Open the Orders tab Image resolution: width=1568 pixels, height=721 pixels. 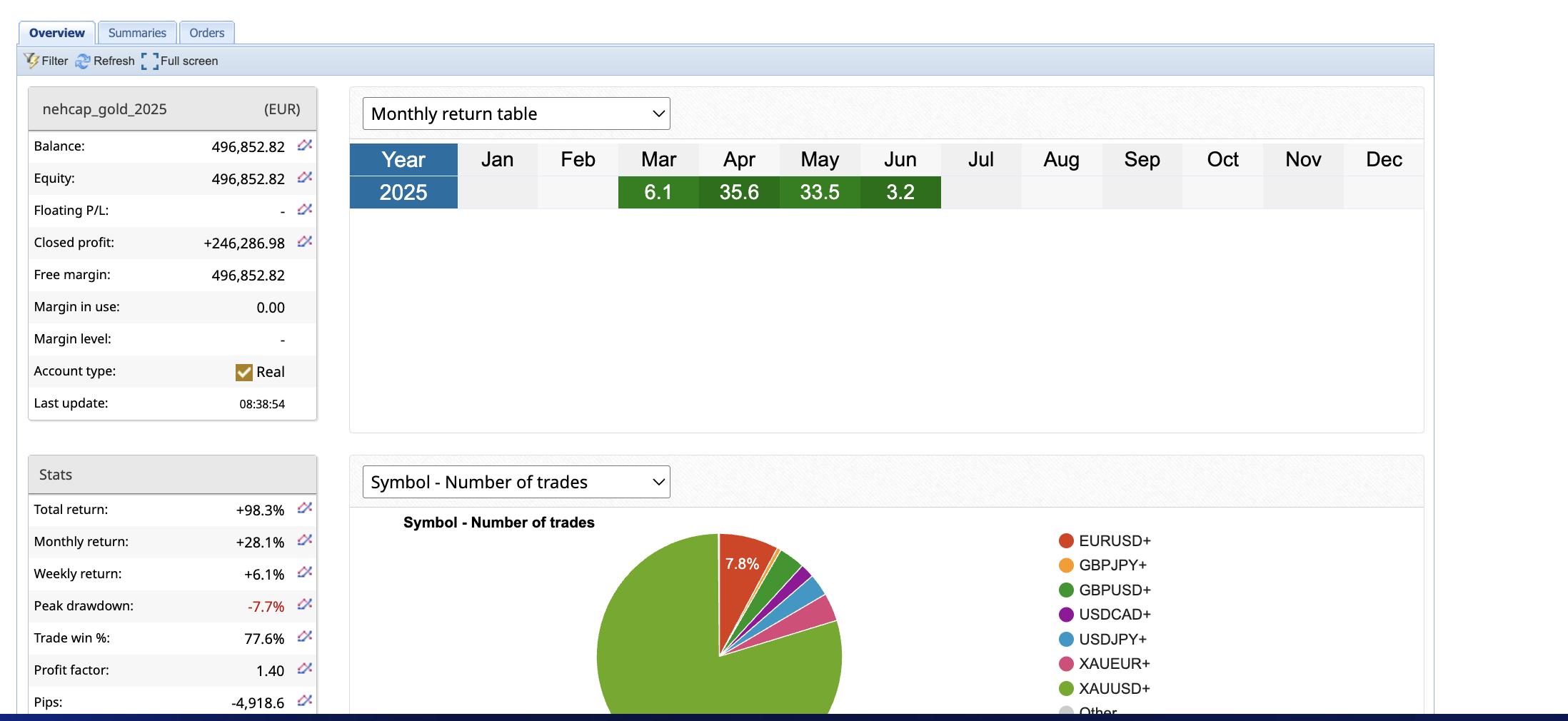[206, 33]
